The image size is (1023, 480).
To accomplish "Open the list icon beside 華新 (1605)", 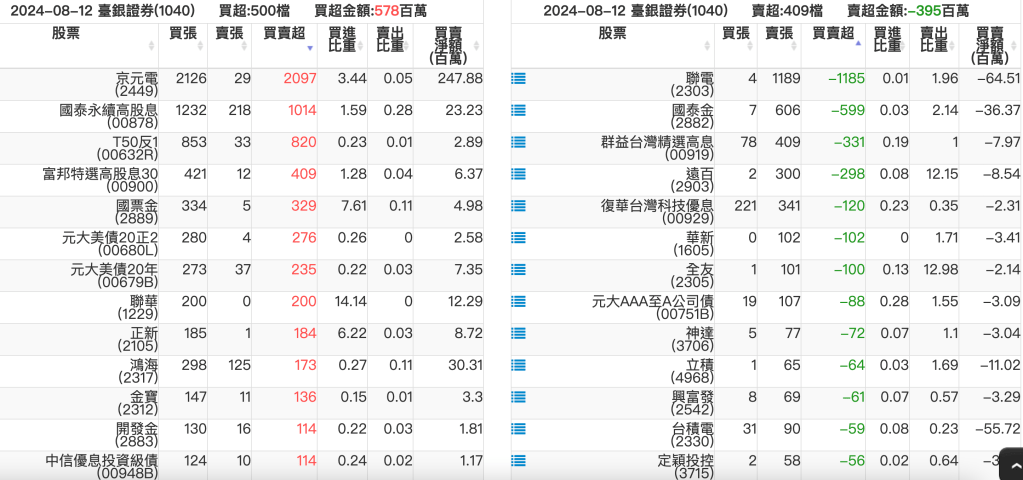I will 518,238.
